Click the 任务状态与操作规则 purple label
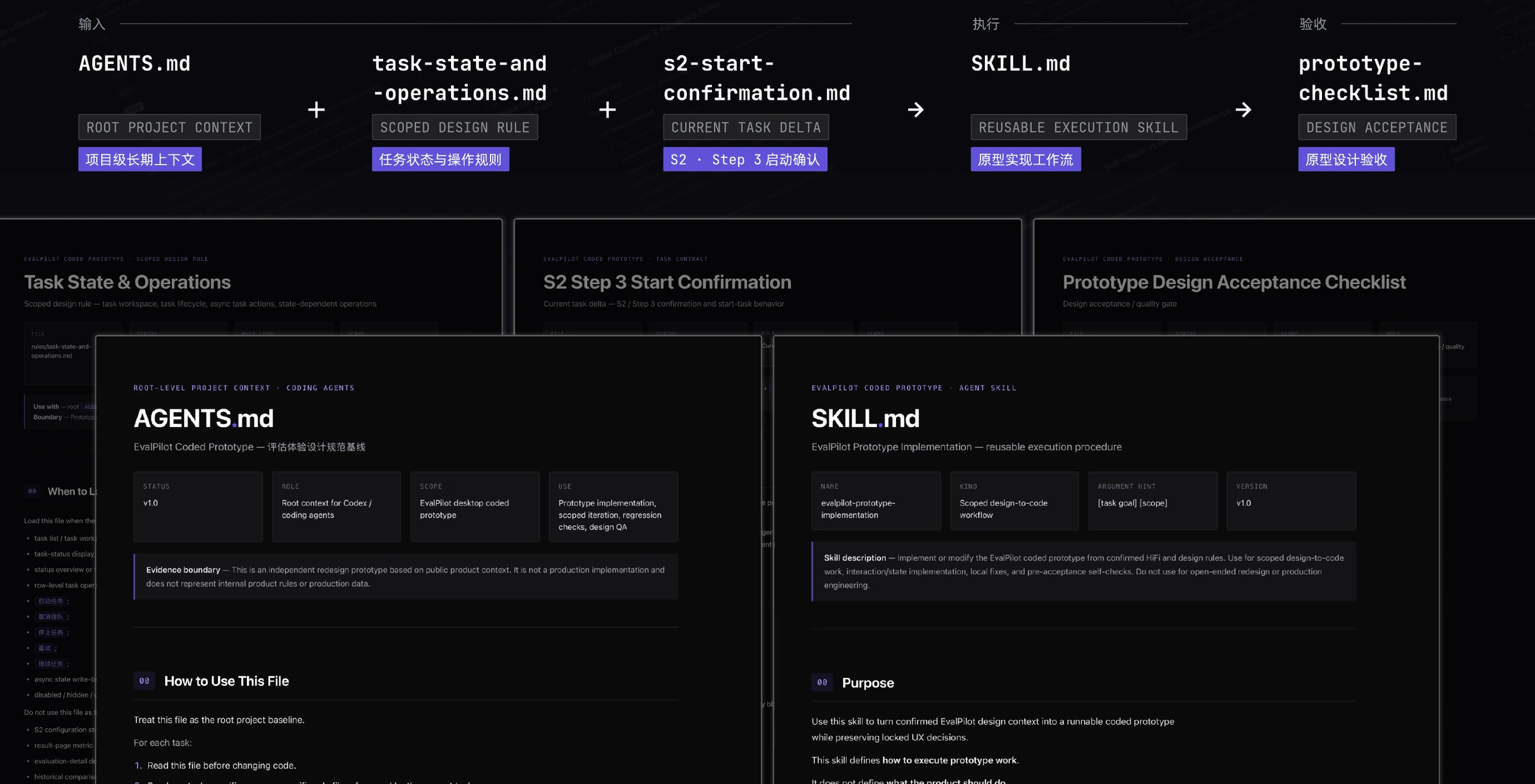This screenshot has width=1535, height=784. coord(441,159)
